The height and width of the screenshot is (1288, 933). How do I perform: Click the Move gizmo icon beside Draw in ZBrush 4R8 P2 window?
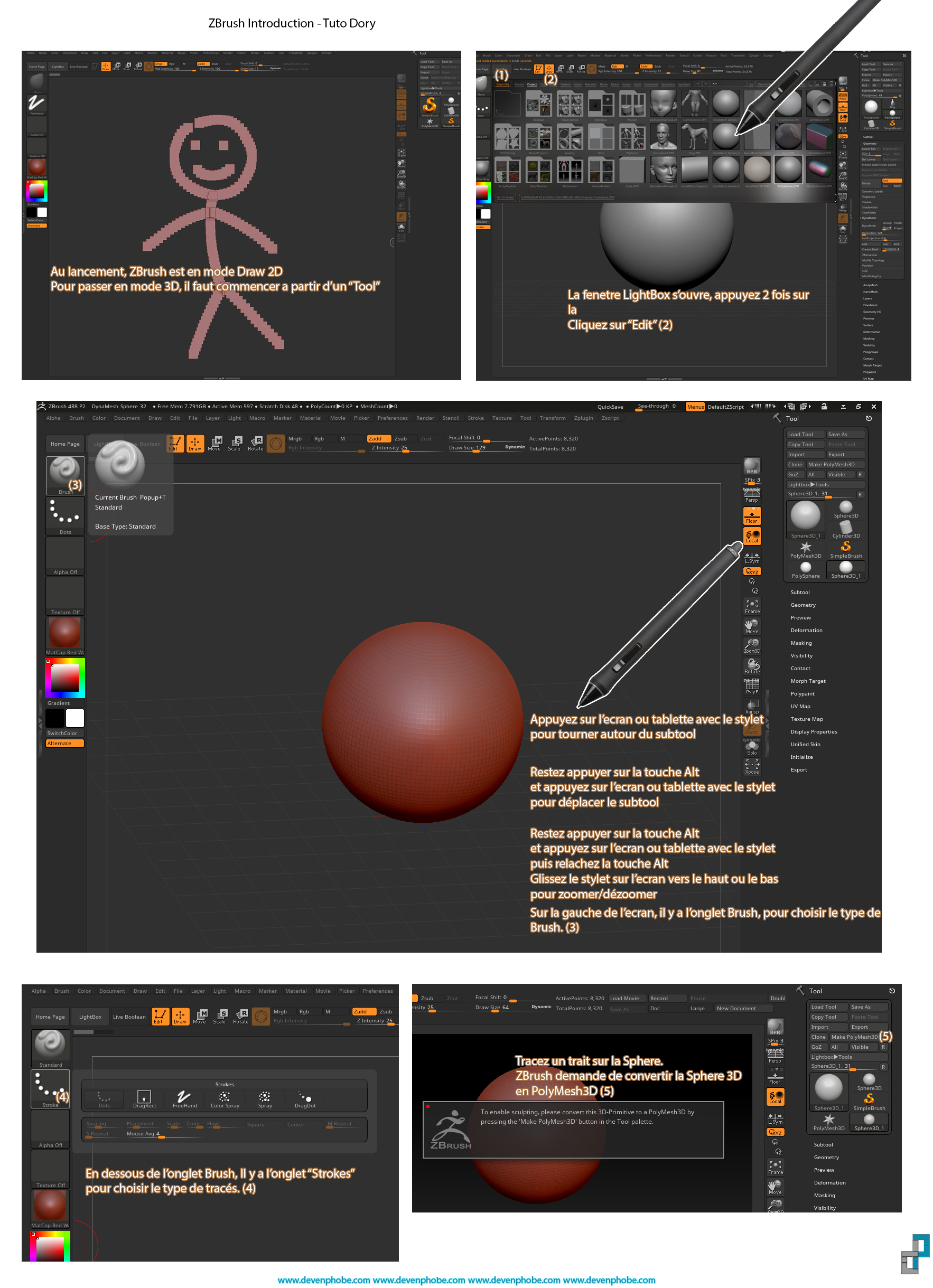coord(214,444)
